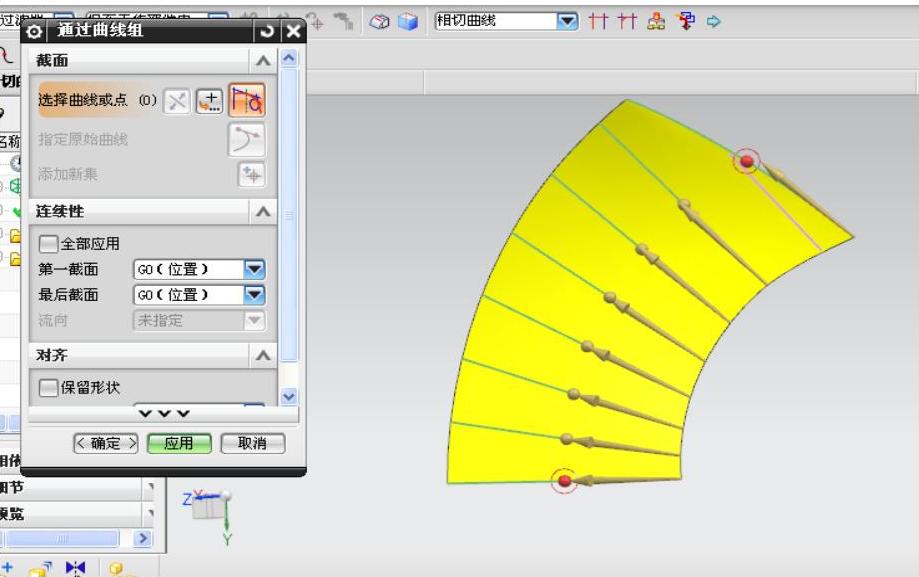Open the 第一截面 continuity dropdown
The image size is (919, 577).
(x=254, y=270)
